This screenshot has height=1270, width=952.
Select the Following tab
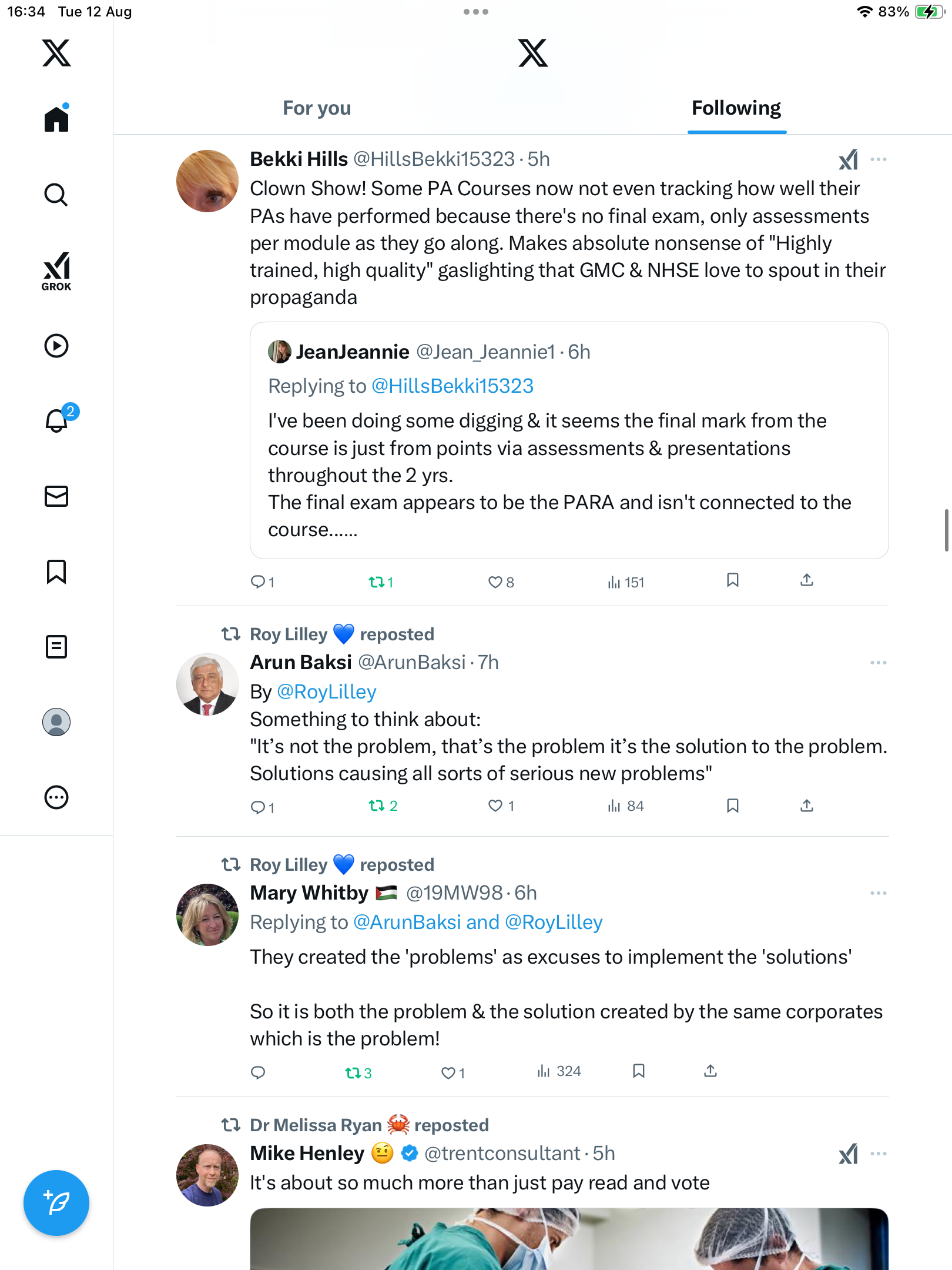(736, 108)
